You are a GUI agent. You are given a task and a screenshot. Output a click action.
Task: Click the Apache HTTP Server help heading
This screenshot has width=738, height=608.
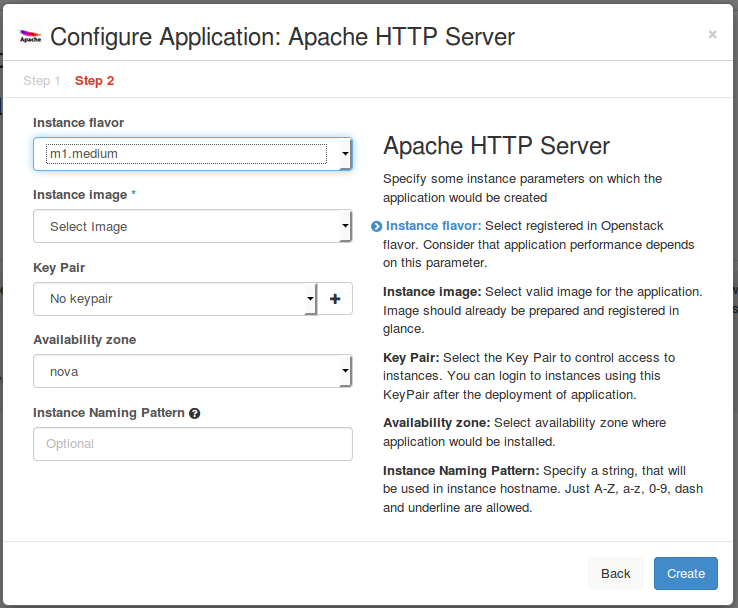pos(496,146)
